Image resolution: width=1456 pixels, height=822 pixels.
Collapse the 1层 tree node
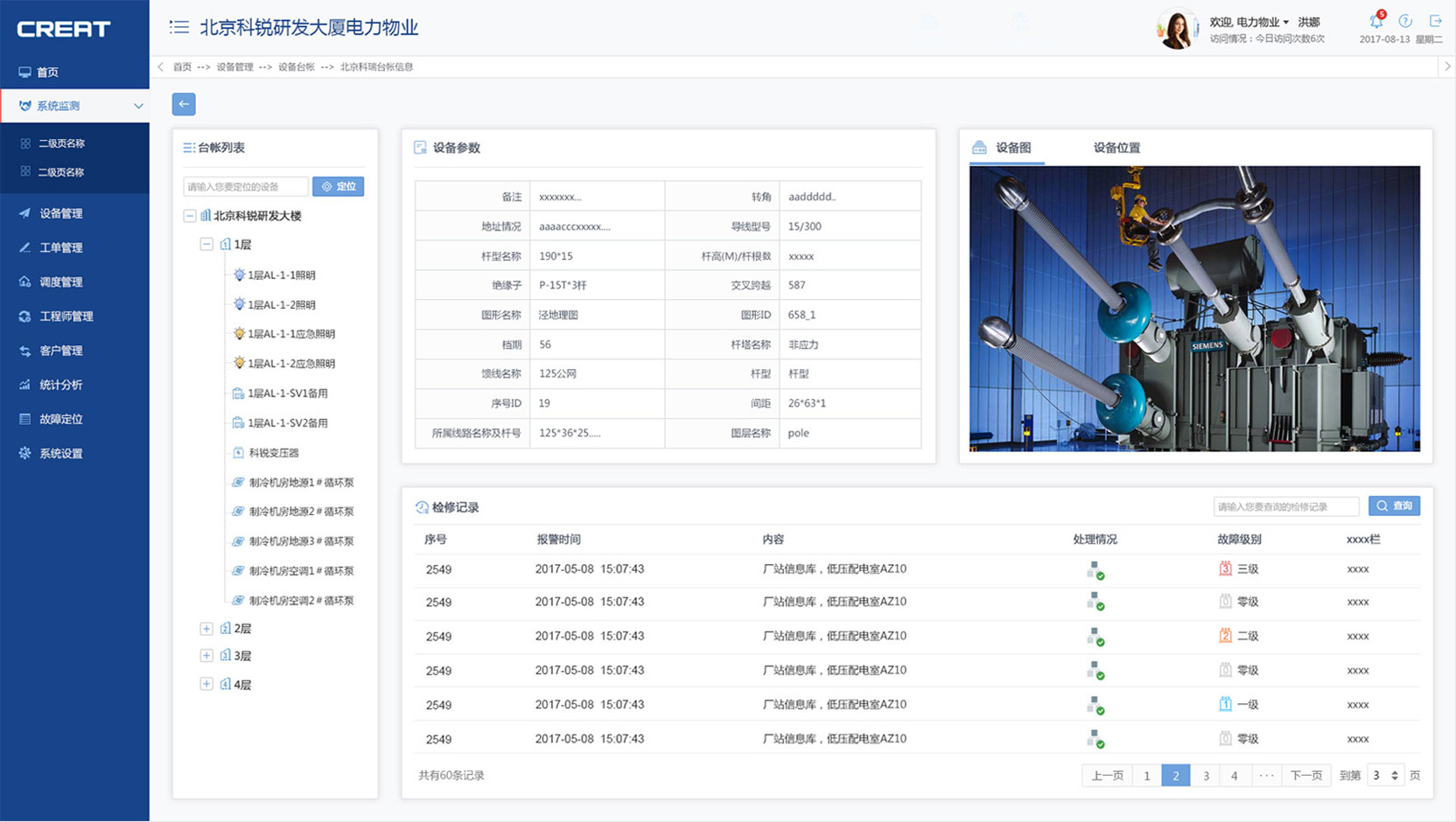coord(206,244)
